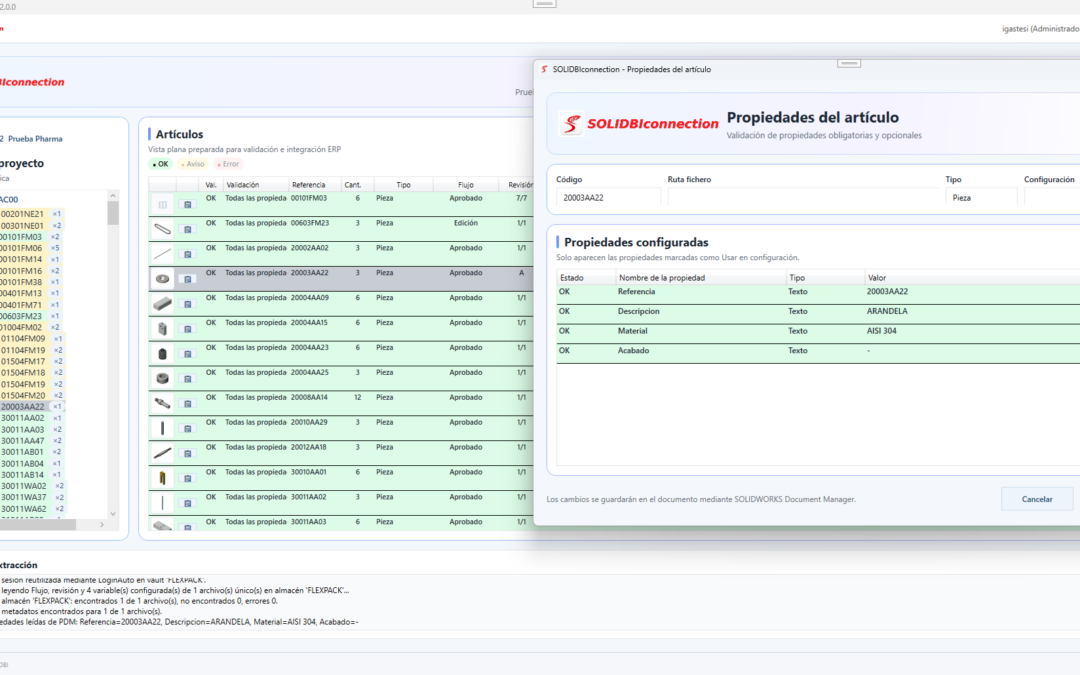Viewport: 1080px width, 675px height.
Task: Select the Material value AISI 304
Action: 882,331
